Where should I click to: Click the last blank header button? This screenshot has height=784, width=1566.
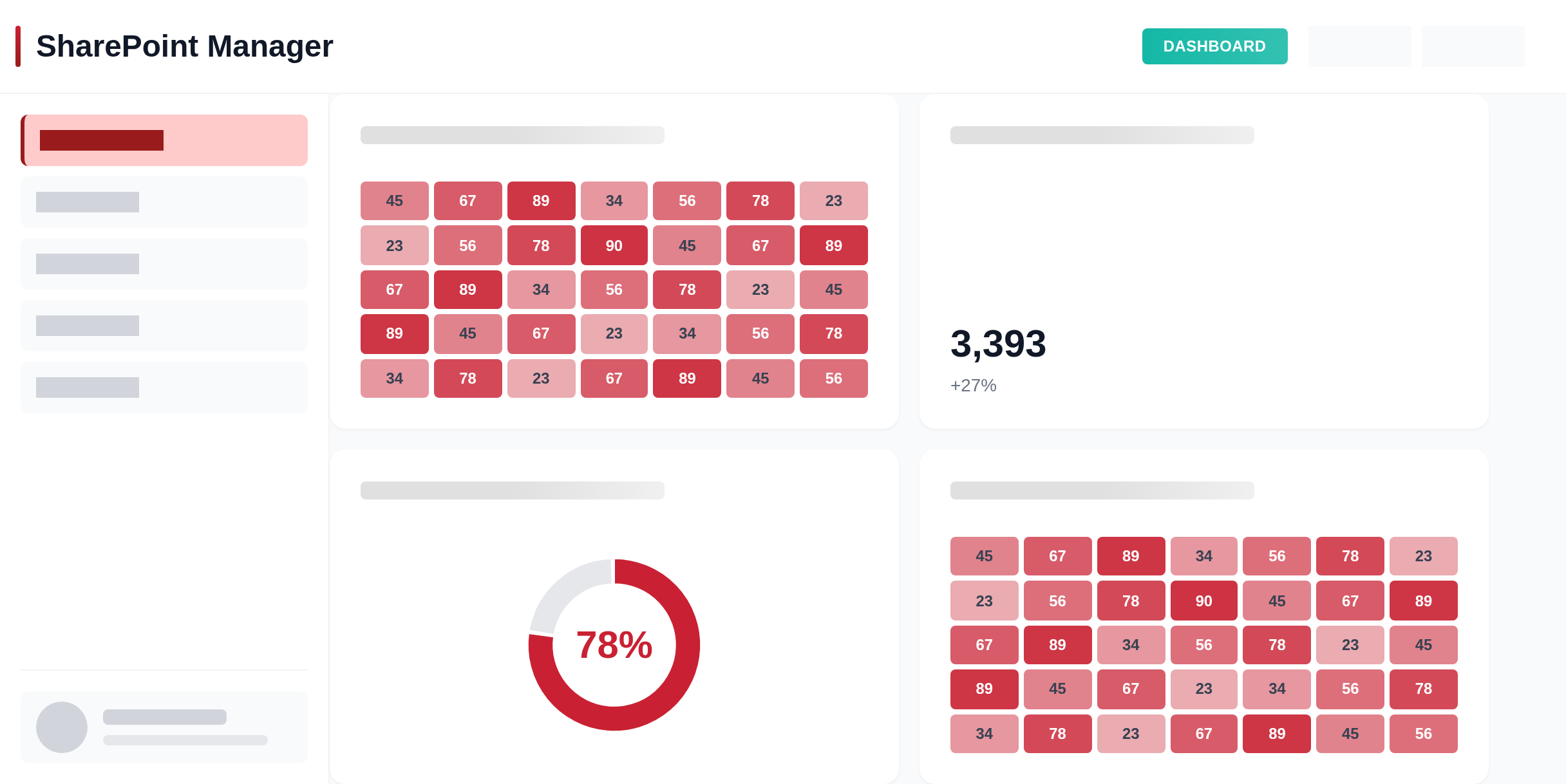[1473, 46]
